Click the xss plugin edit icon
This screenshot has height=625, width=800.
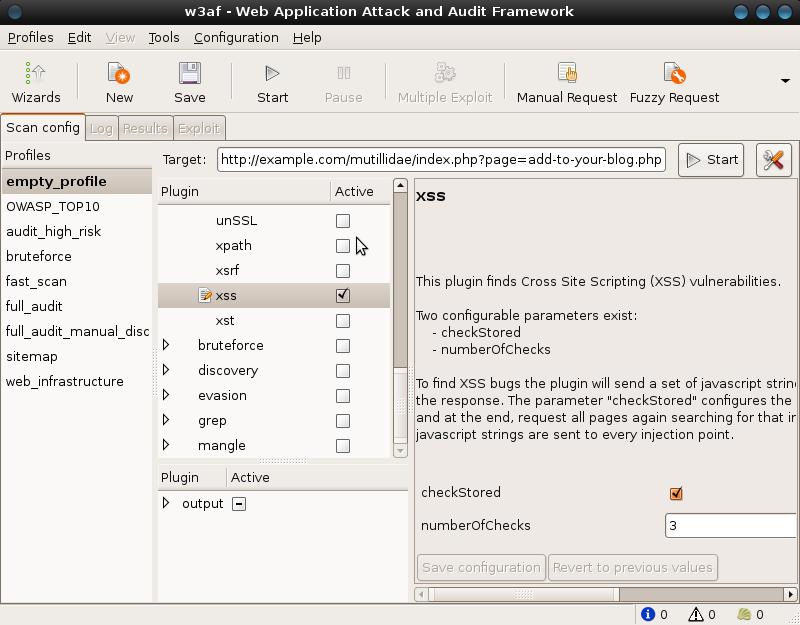[x=205, y=296]
